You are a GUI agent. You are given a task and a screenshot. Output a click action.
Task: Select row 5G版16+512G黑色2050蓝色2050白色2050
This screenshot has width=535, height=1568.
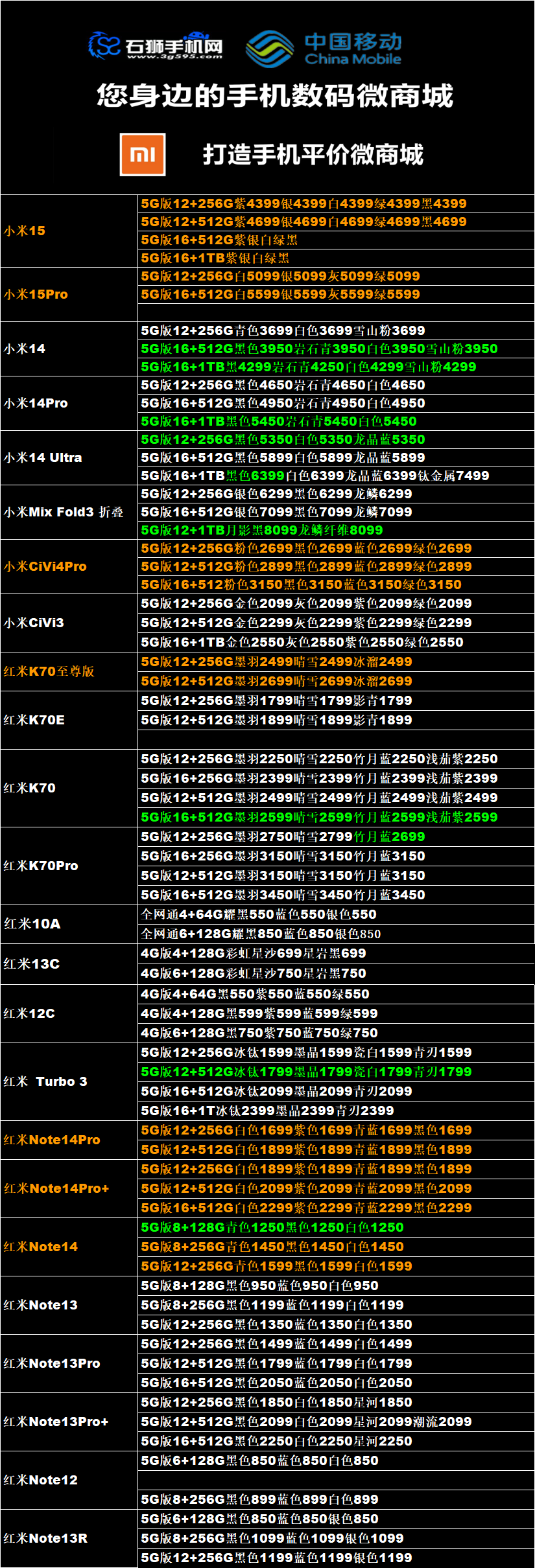(336, 1383)
